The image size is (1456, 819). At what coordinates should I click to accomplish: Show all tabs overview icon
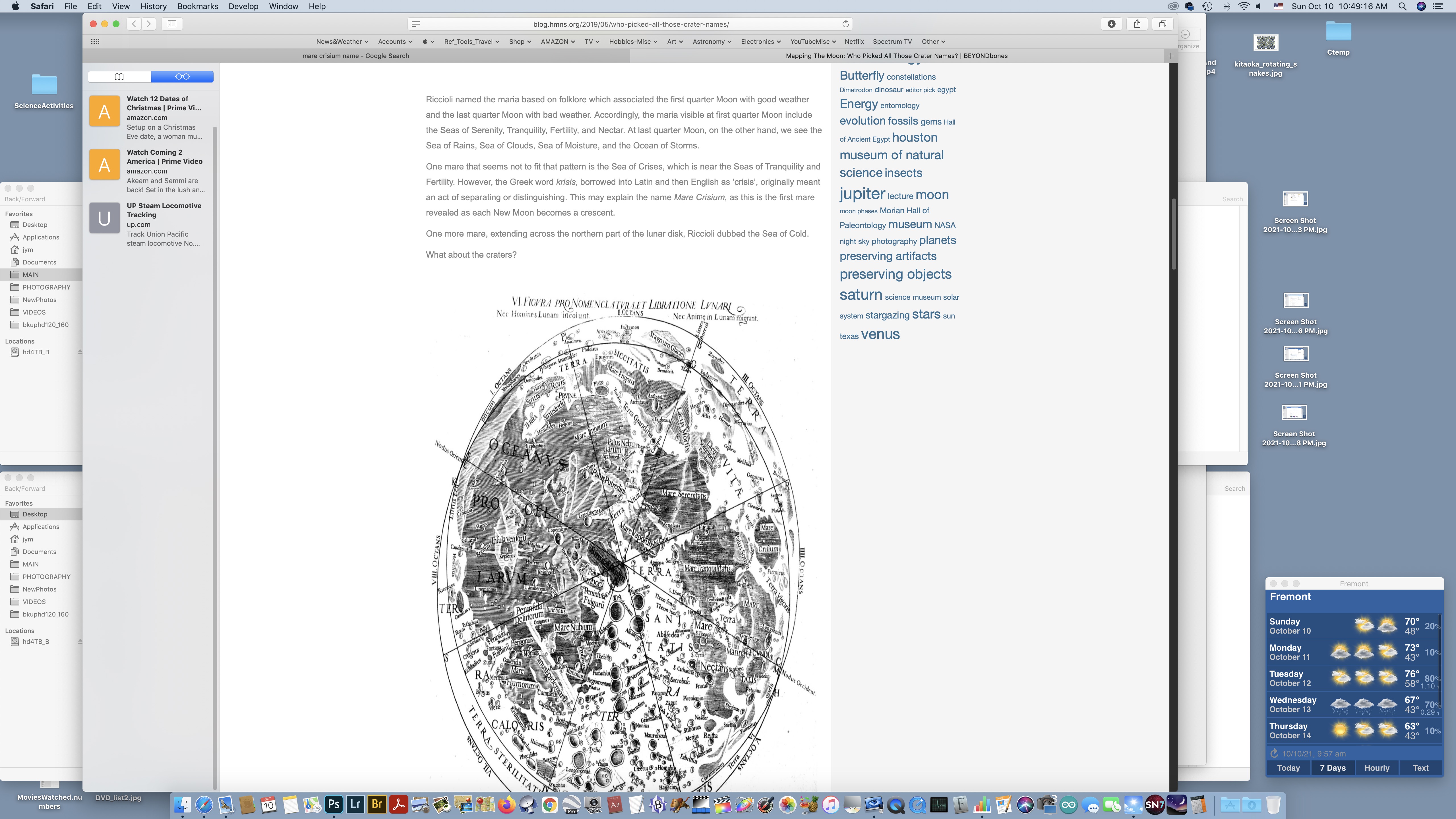click(x=1162, y=24)
